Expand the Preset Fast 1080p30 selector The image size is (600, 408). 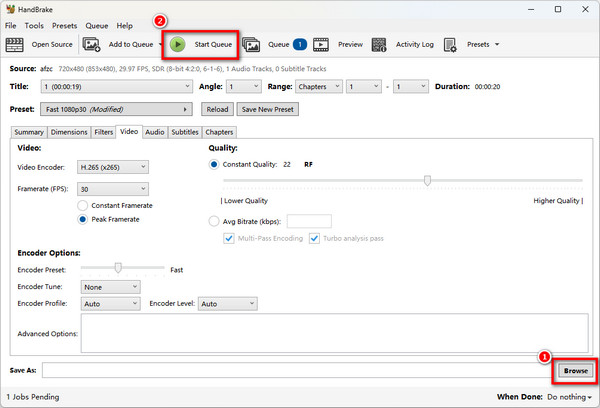(116, 109)
